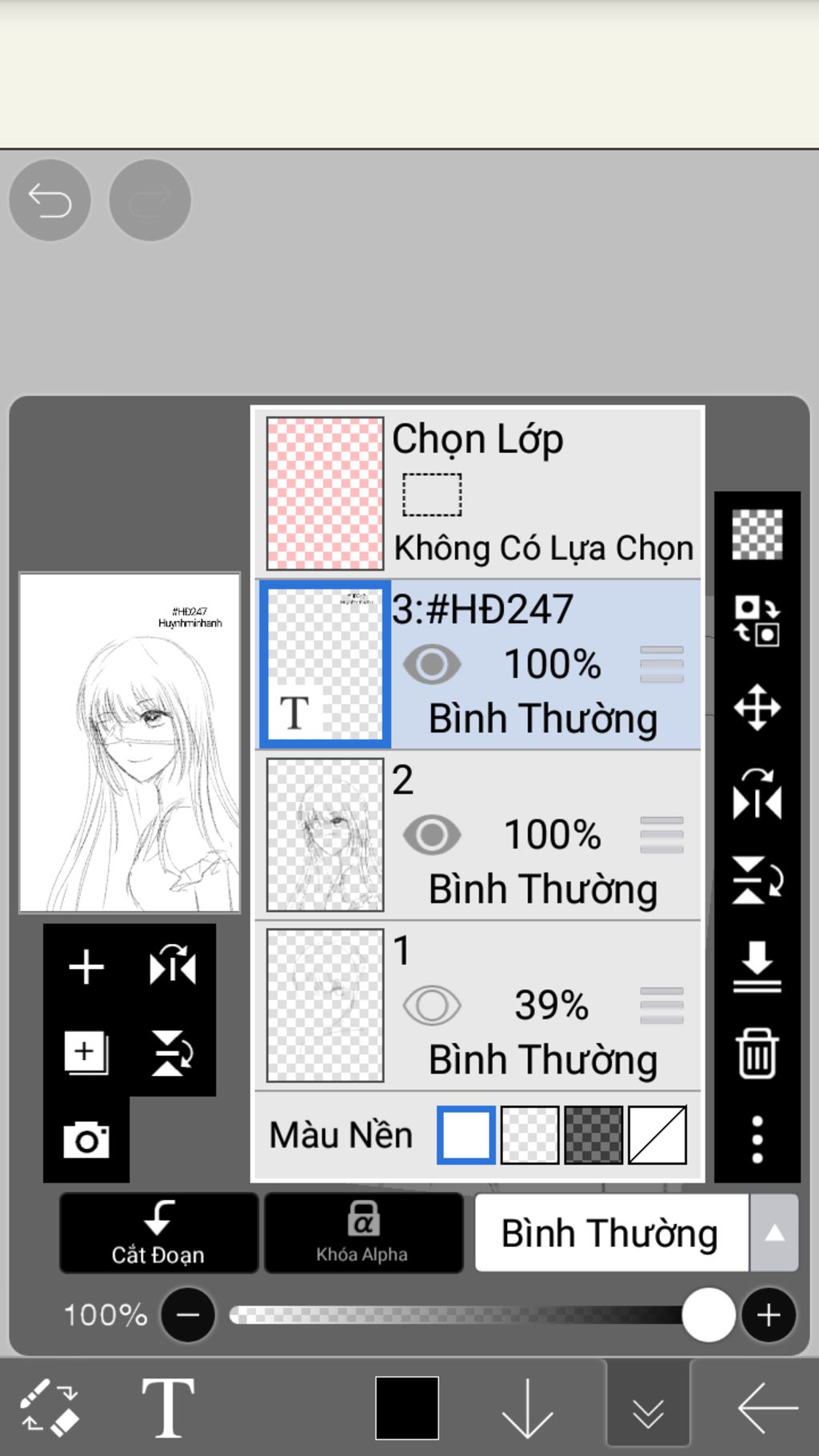Select layer 2 row in layer list
819x1456 pixels.
[x=478, y=835]
